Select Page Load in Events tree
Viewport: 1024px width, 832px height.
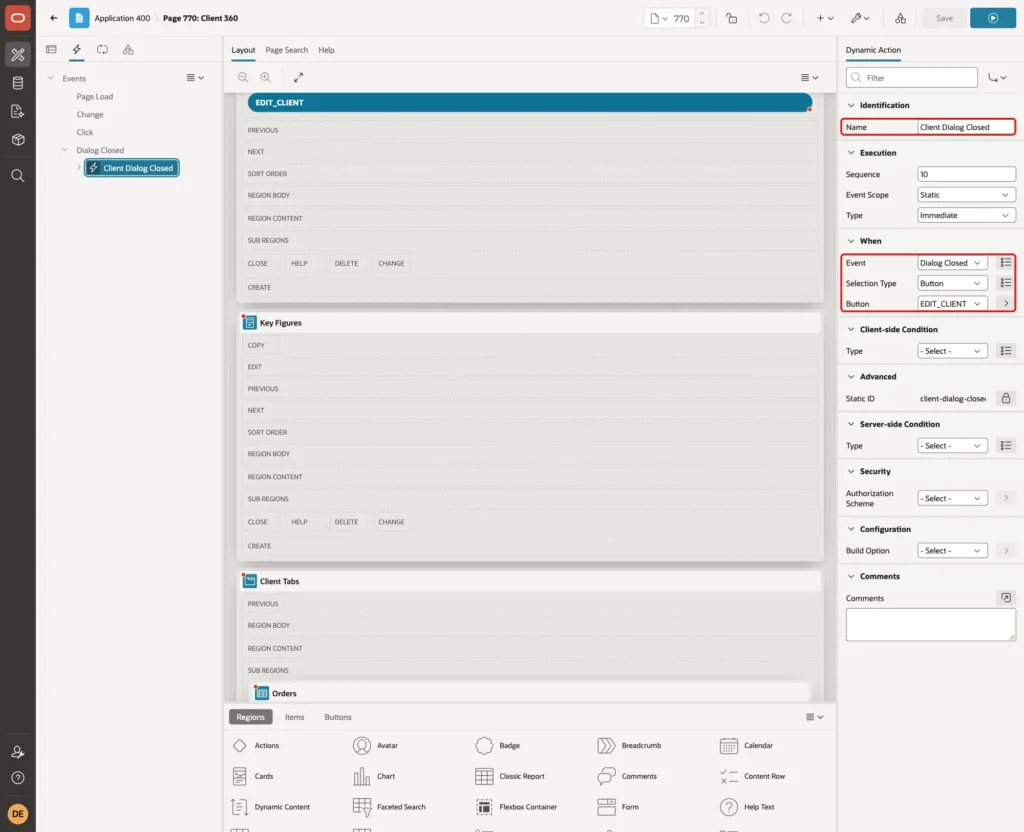[95, 97]
